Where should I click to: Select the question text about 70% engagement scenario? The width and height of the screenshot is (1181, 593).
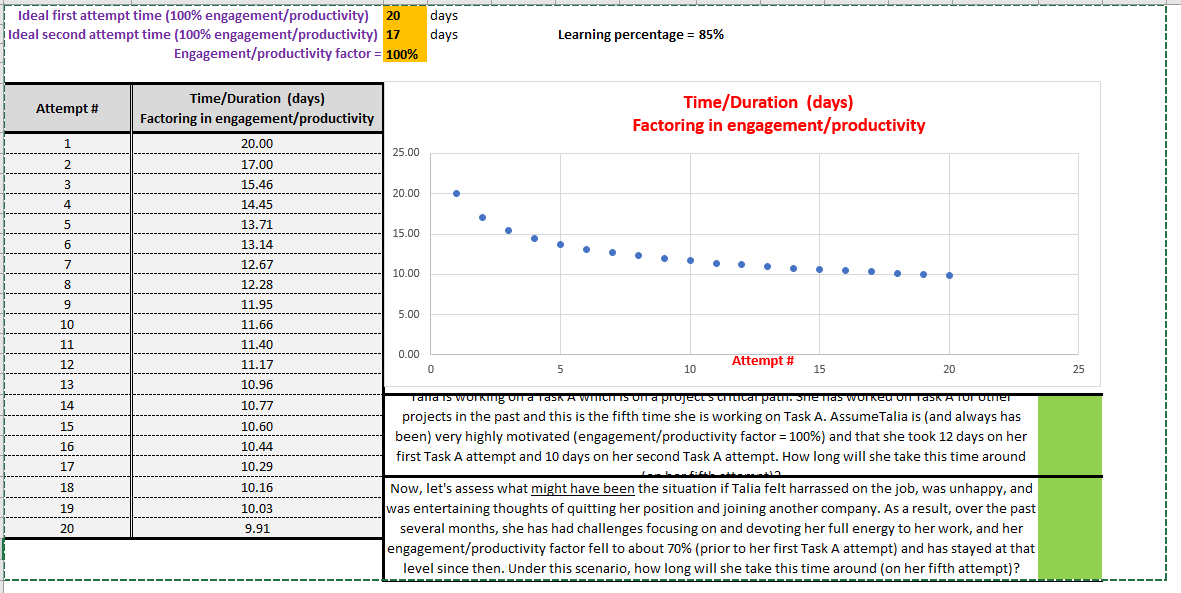coord(710,529)
